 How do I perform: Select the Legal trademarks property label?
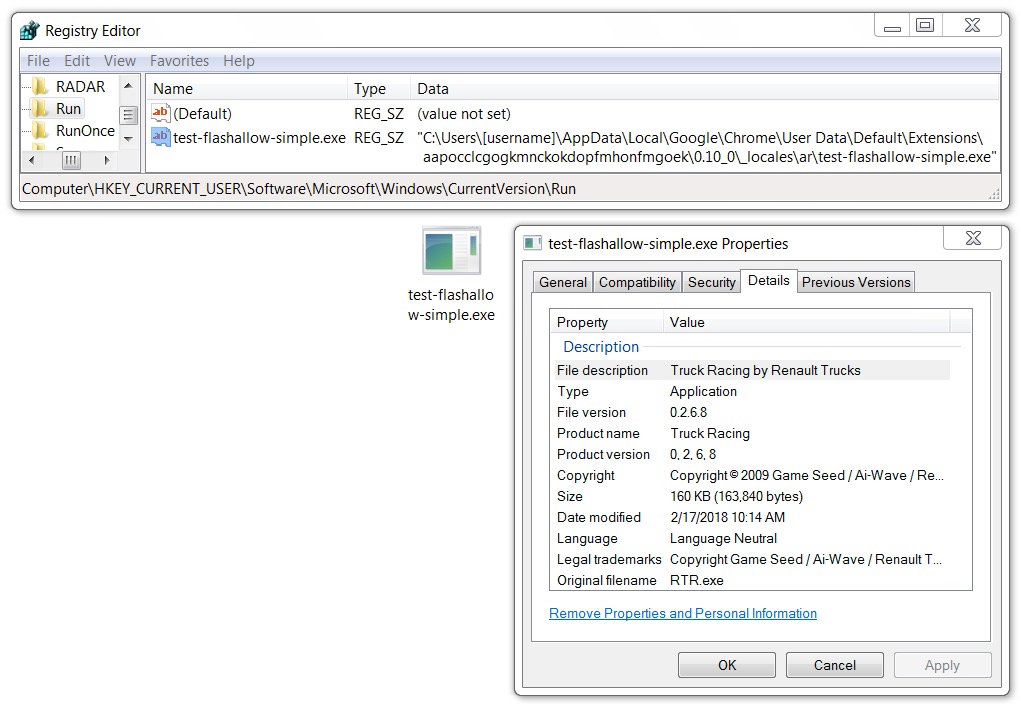(609, 559)
